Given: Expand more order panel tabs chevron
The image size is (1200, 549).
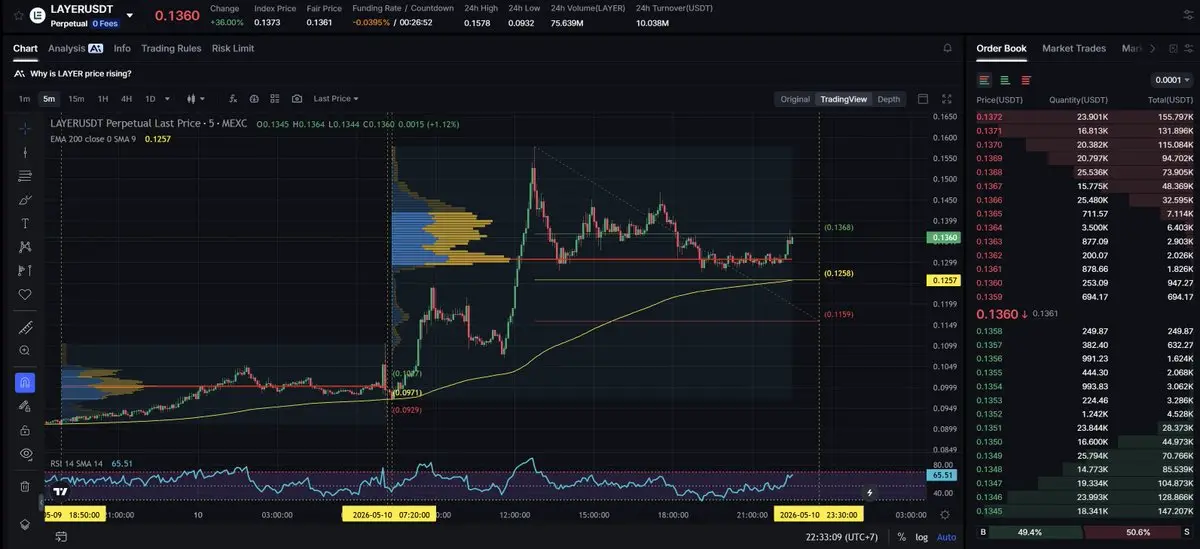Looking at the screenshot, I should point(1152,48).
